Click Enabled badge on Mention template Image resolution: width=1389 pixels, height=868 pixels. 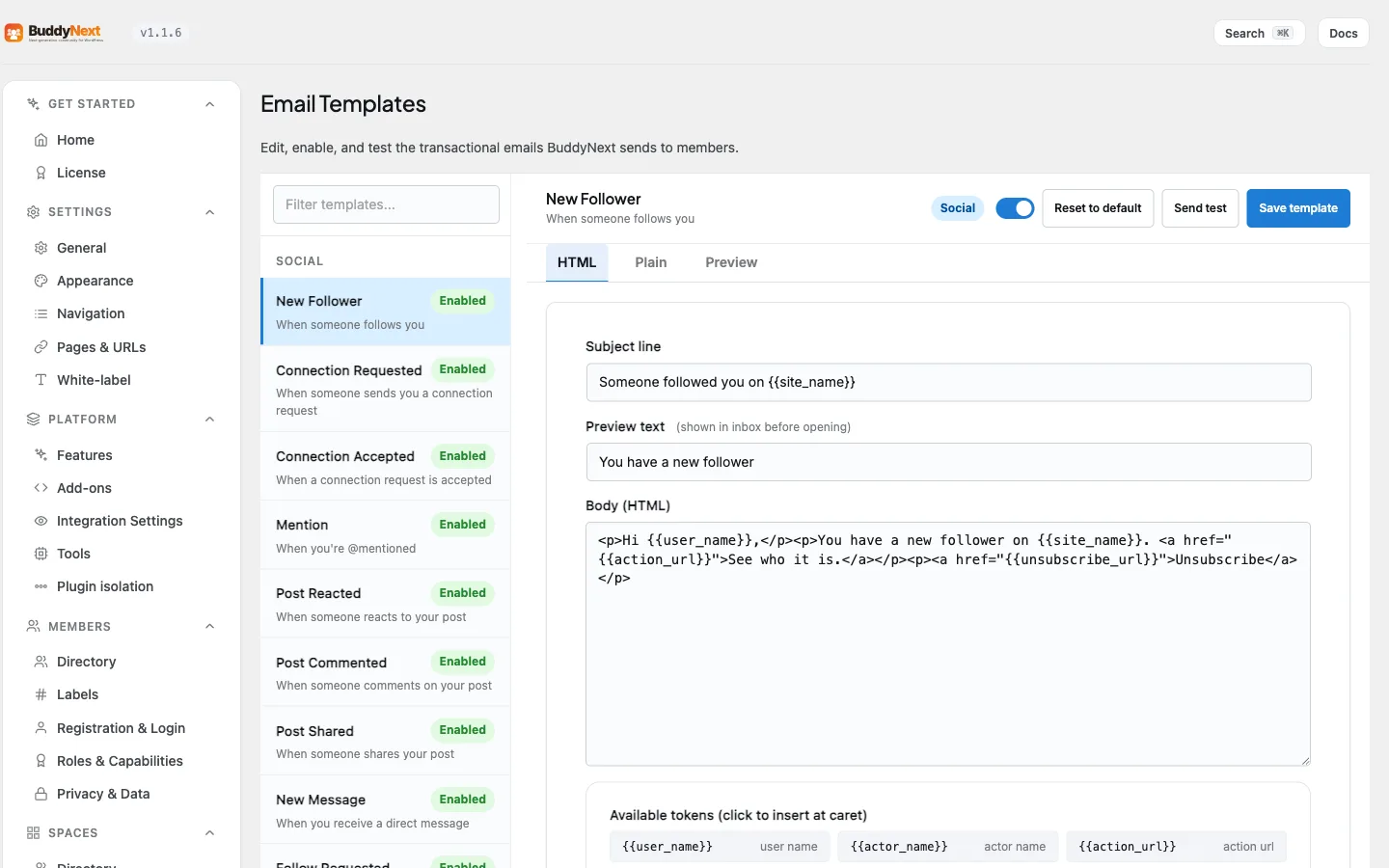463,525
